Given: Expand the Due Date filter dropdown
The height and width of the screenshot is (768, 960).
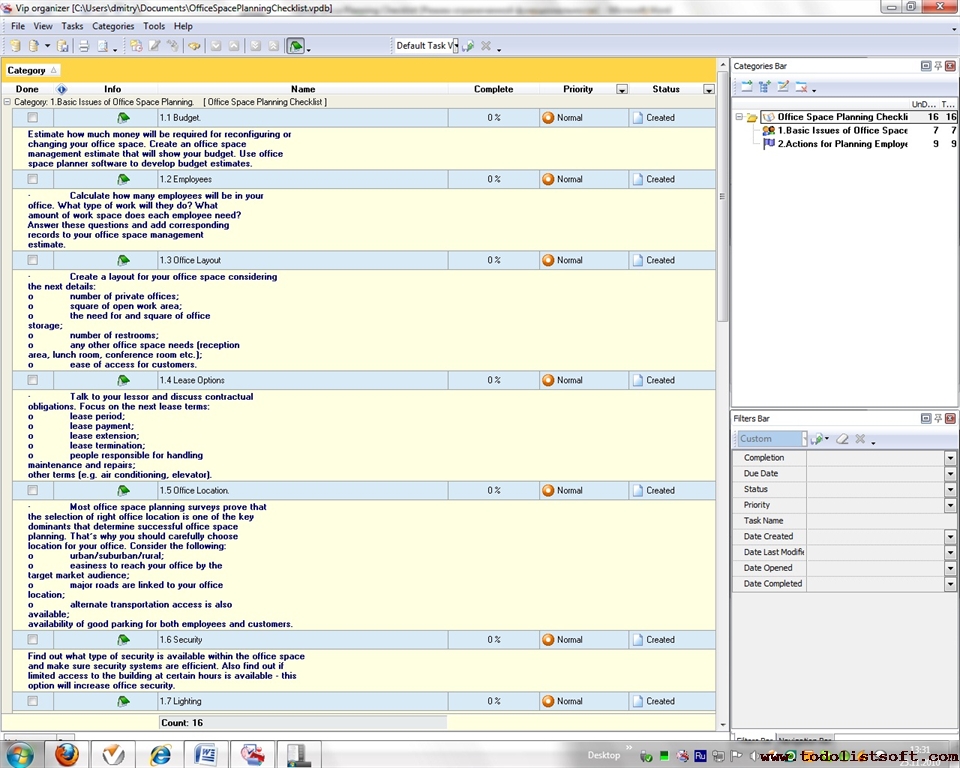Looking at the screenshot, I should point(950,474).
